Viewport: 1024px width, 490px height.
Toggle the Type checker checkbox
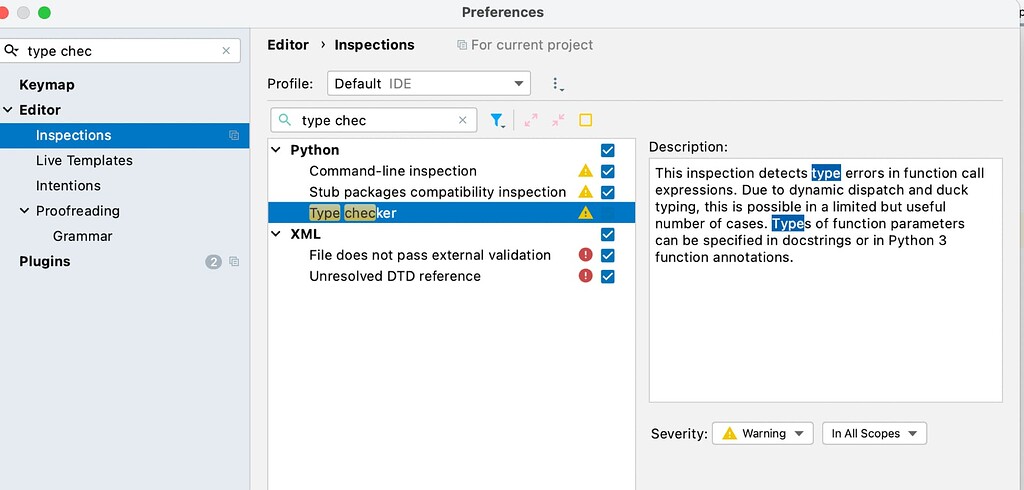(607, 213)
